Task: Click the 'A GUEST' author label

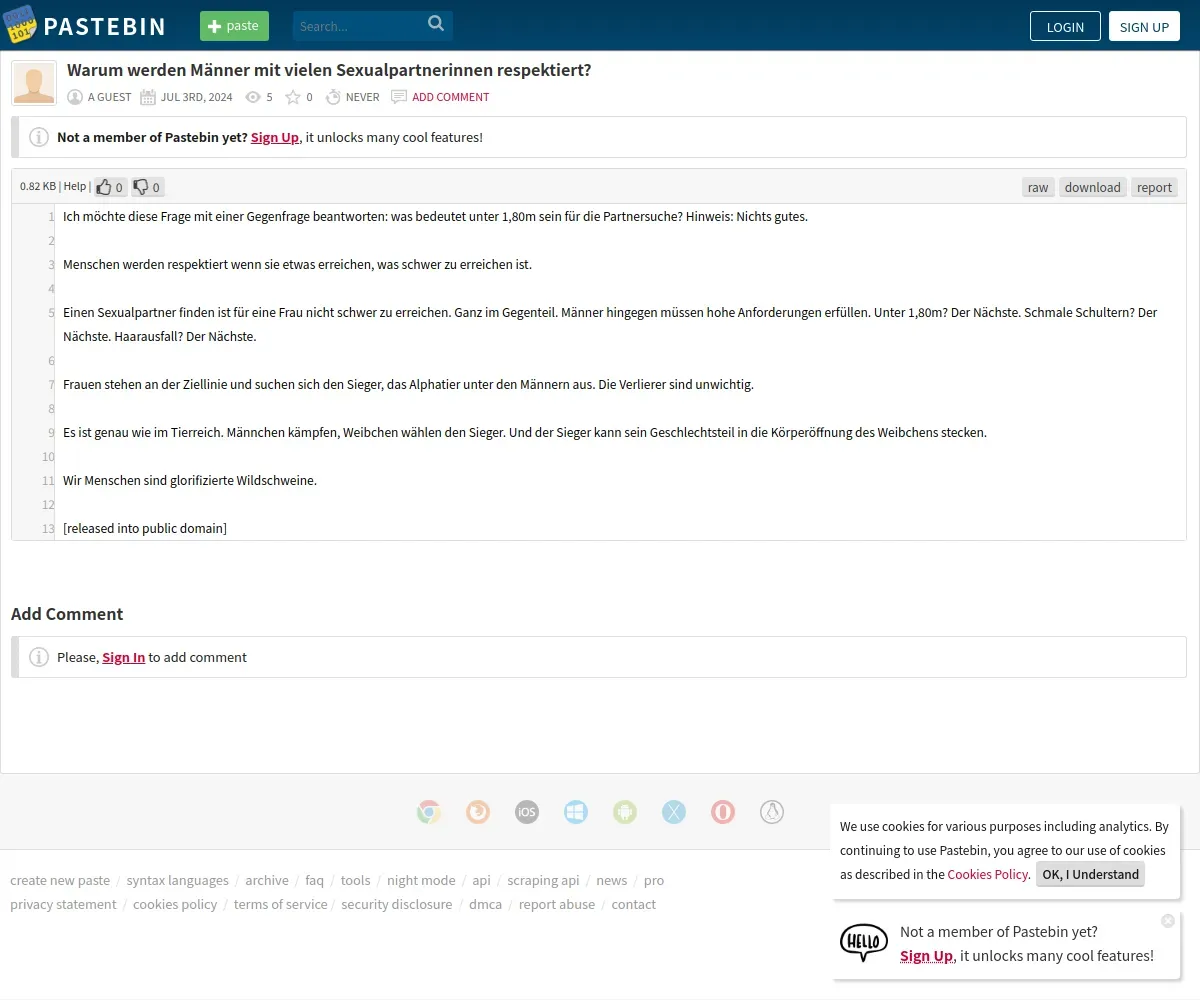Action: [109, 97]
